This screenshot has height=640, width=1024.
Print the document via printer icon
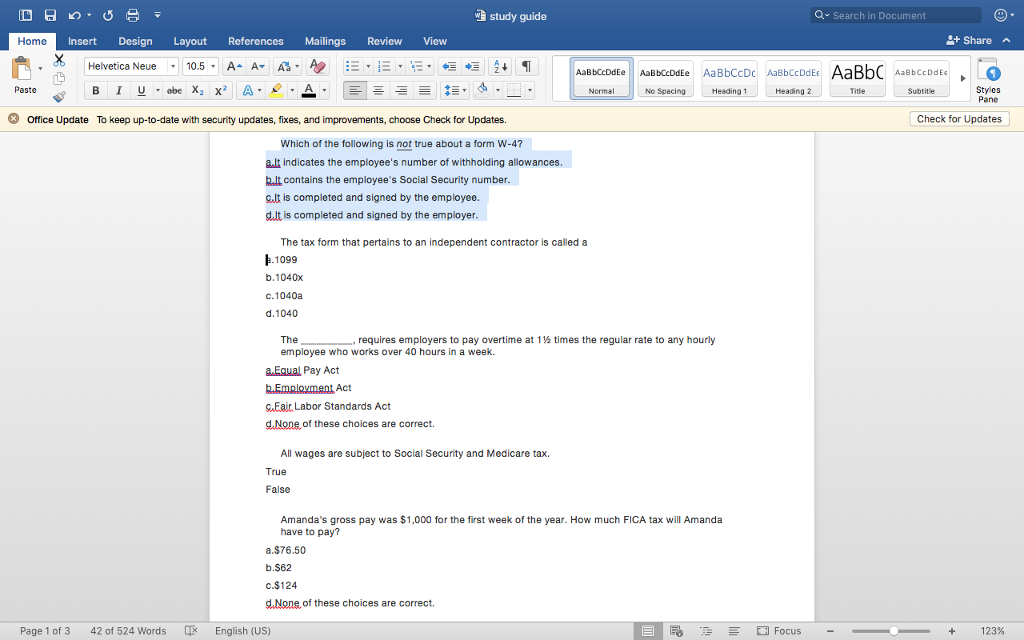tap(133, 15)
